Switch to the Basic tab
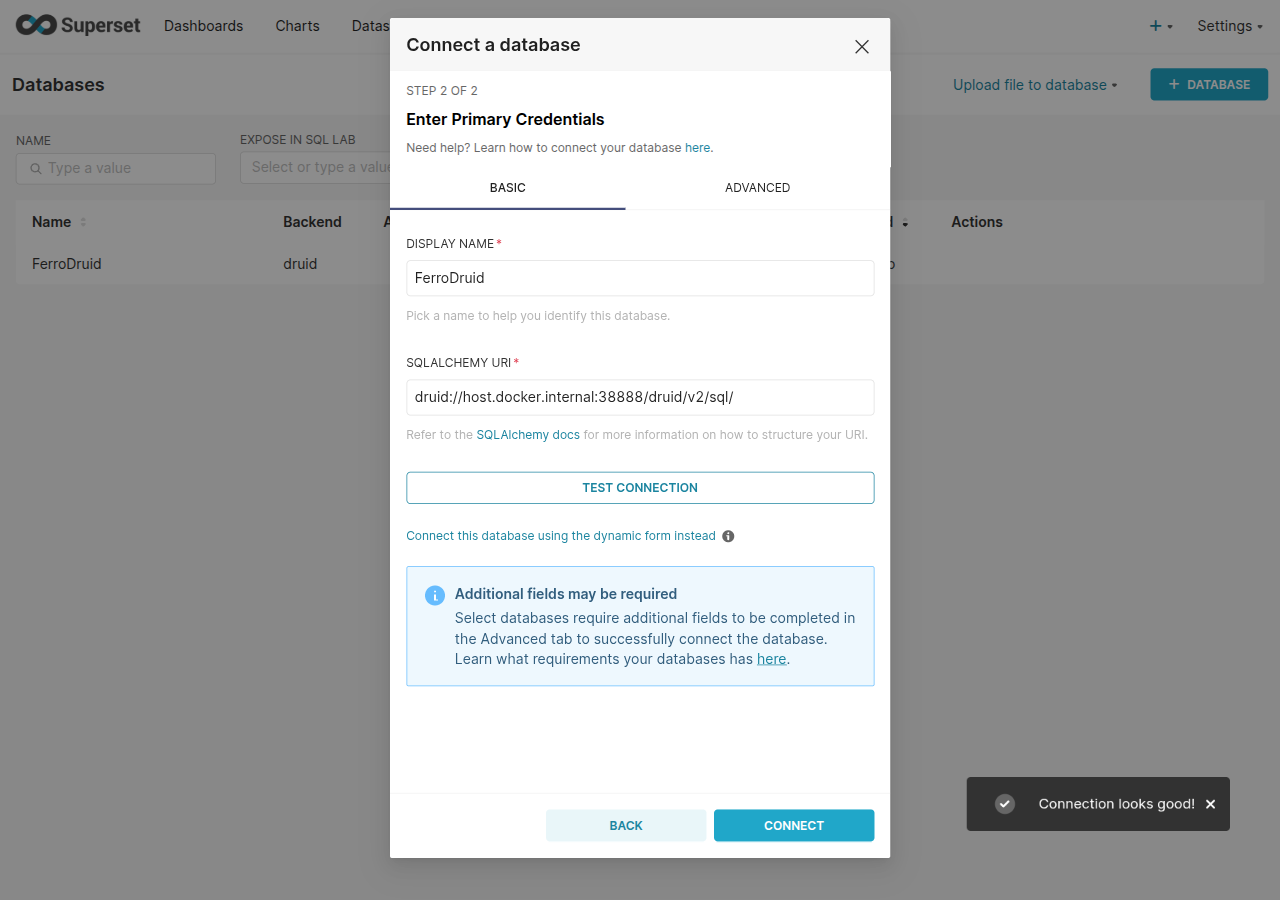The width and height of the screenshot is (1280, 900). [507, 188]
